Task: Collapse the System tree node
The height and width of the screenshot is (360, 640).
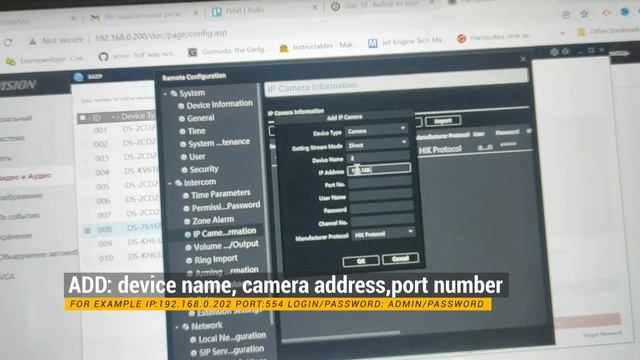Action: click(165, 94)
